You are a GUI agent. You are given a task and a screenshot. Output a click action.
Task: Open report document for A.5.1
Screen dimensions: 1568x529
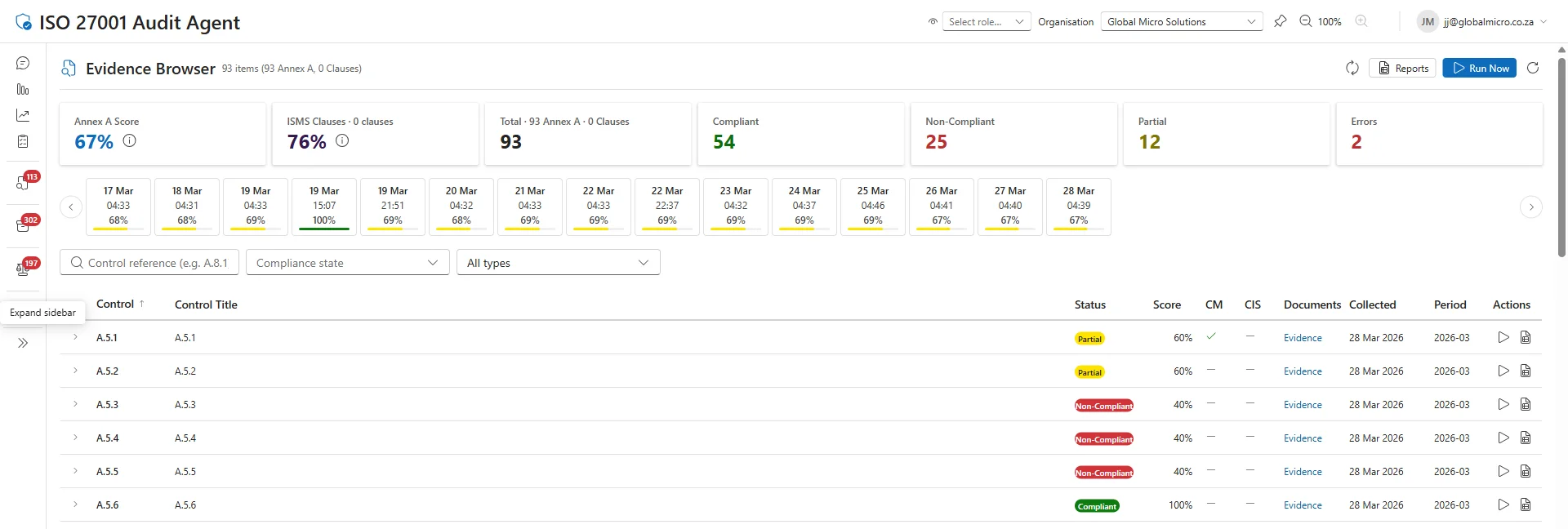(1526, 337)
